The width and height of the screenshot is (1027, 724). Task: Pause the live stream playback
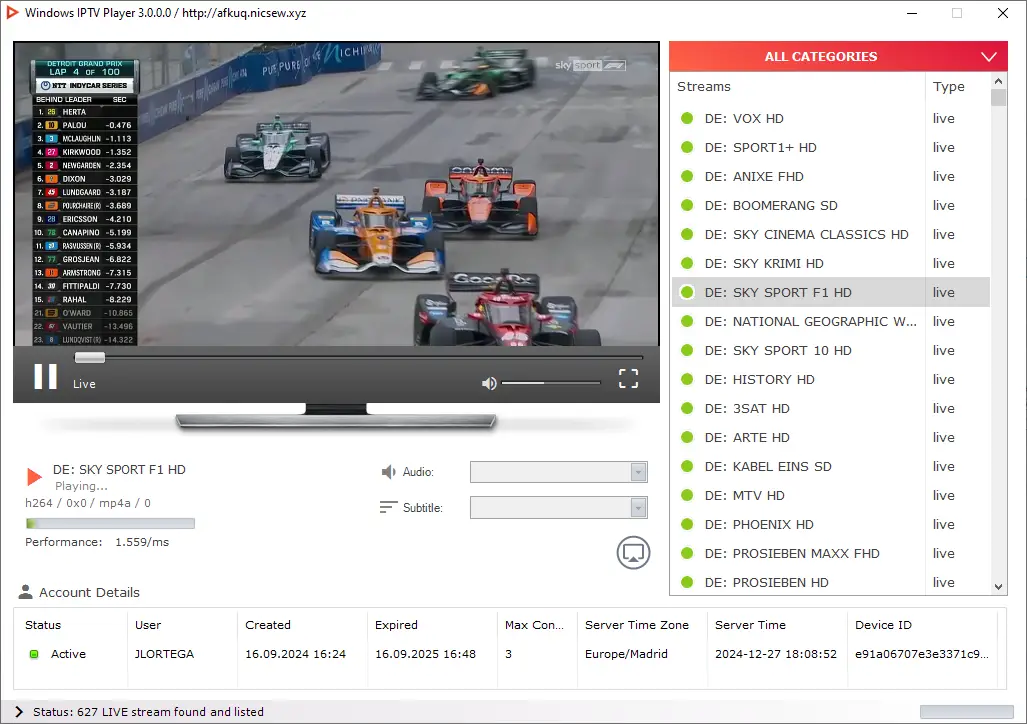click(x=45, y=377)
